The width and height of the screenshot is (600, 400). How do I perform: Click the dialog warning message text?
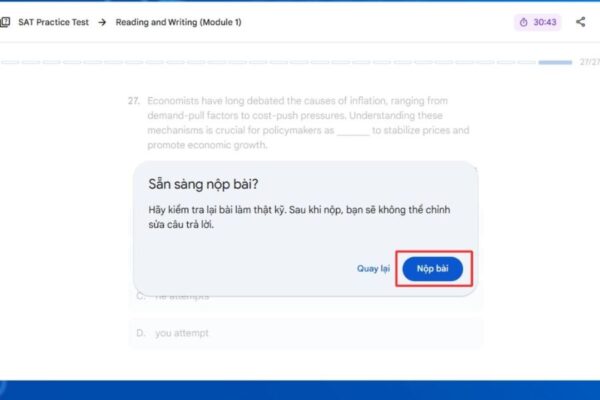[x=299, y=217]
